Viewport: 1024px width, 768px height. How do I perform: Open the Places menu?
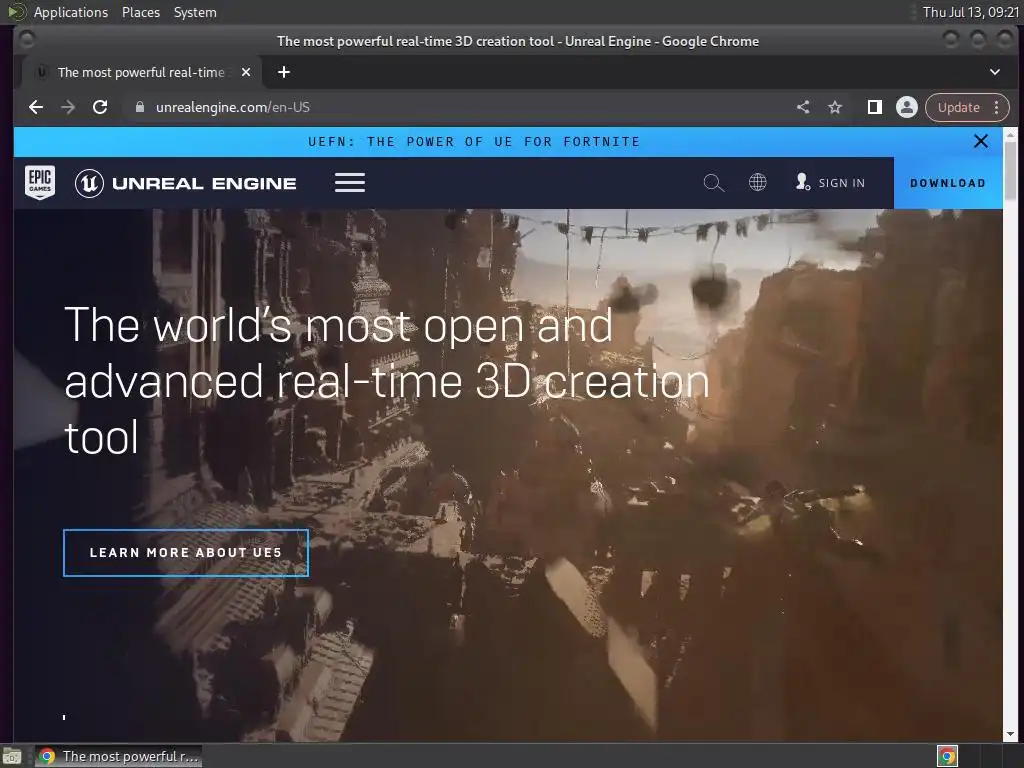(141, 12)
